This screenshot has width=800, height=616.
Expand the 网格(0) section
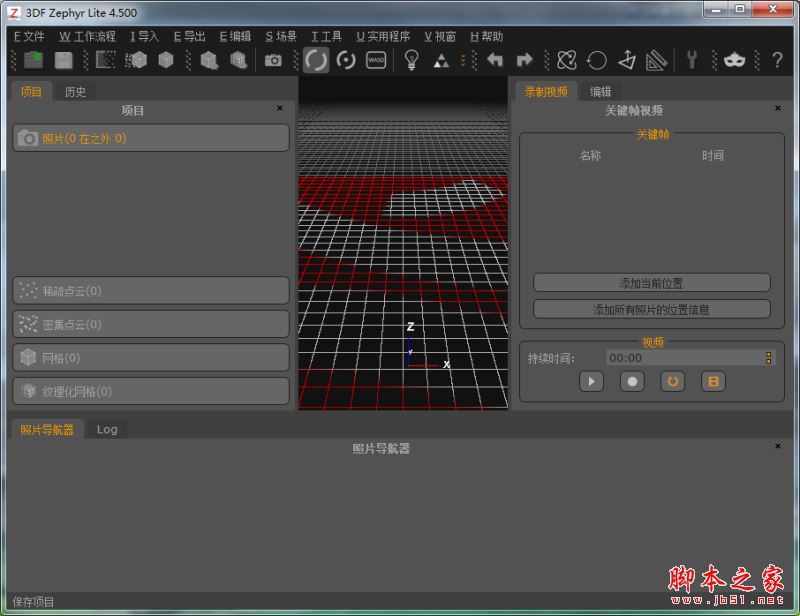(x=151, y=358)
